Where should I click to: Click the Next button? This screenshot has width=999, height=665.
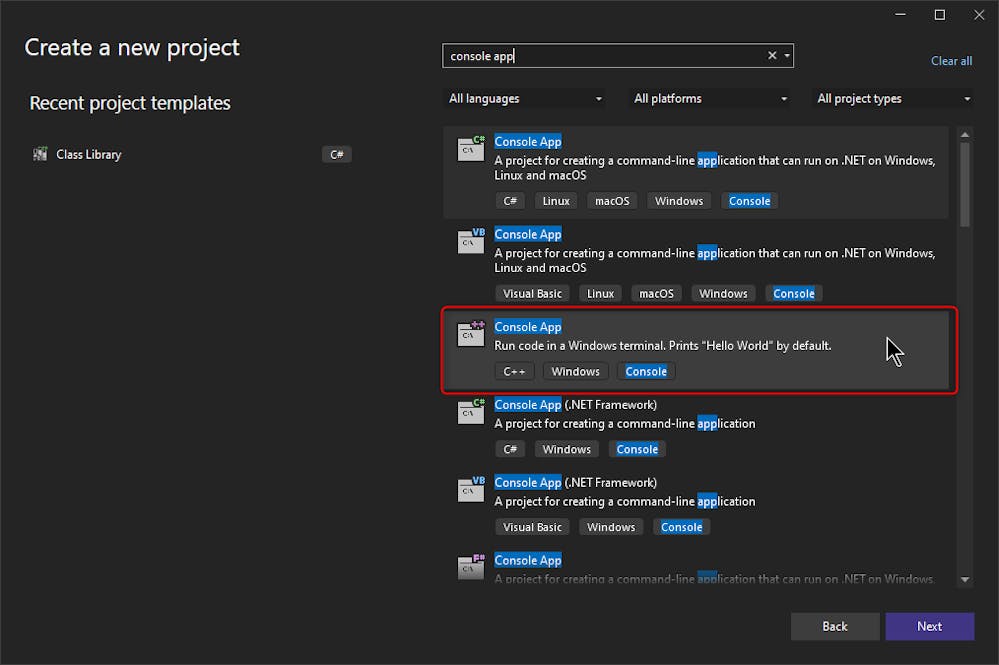tap(930, 626)
